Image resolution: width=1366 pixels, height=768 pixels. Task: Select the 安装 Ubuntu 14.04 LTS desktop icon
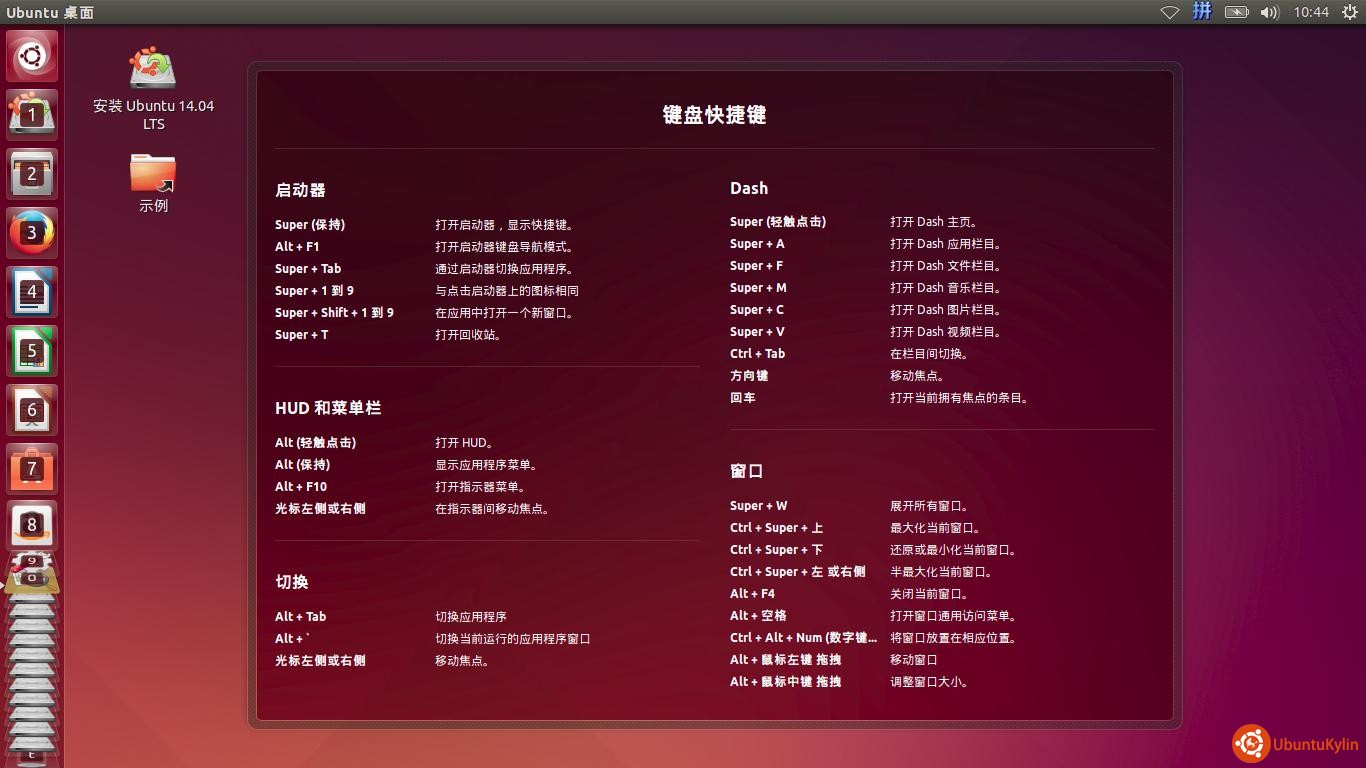coord(153,90)
